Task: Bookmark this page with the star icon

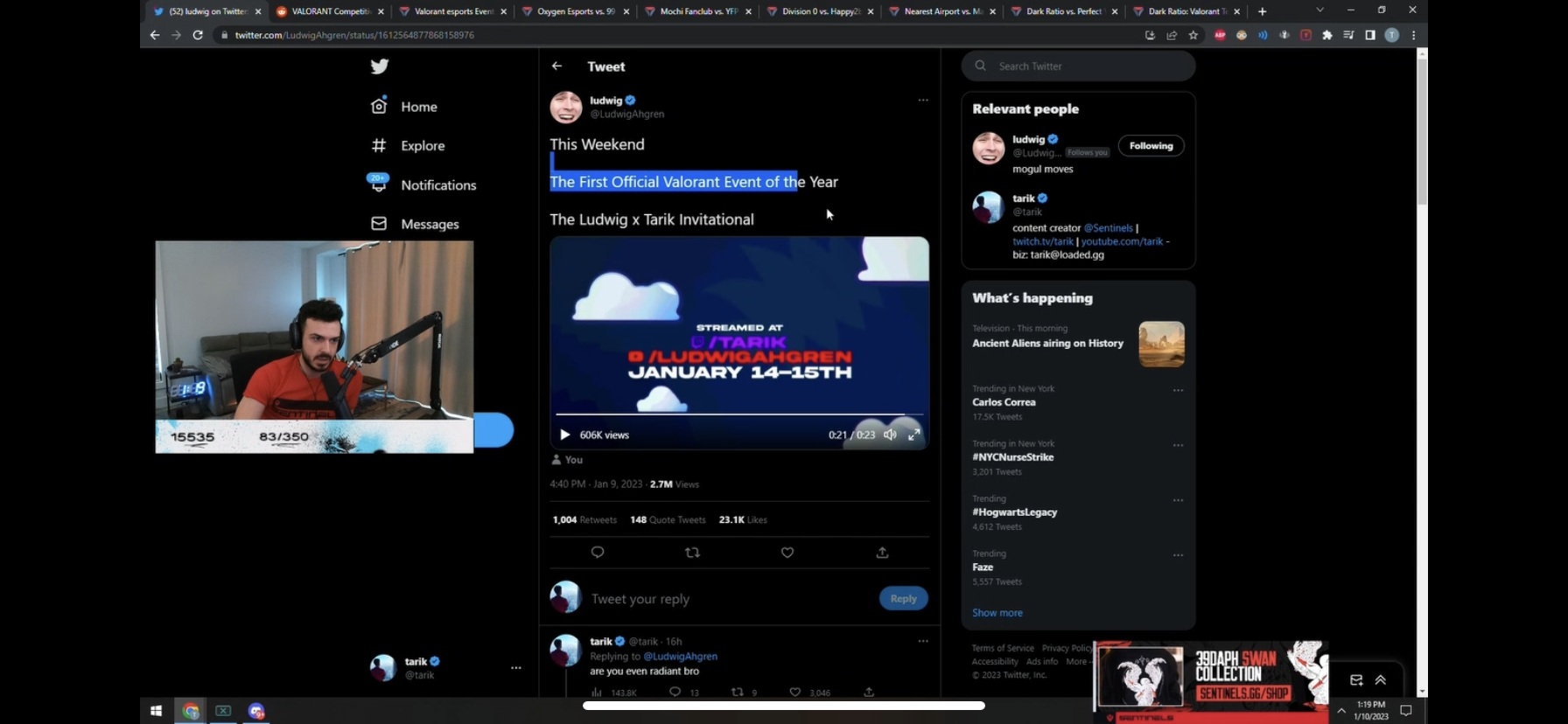Action: coord(1193,35)
